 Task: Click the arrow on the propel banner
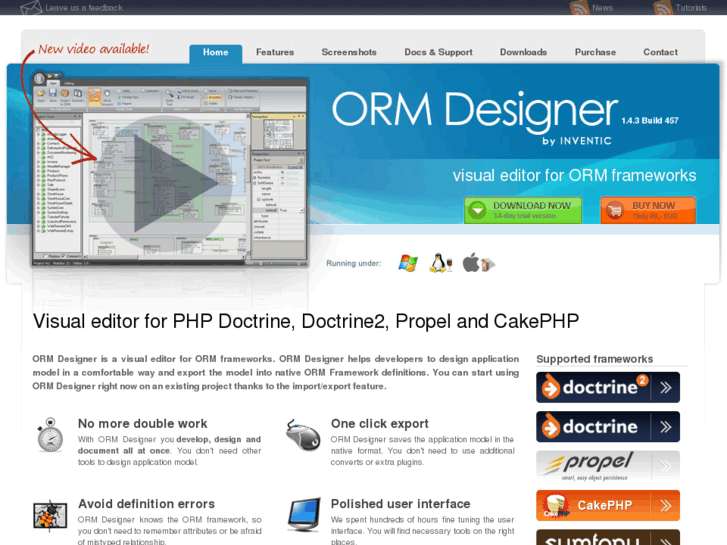[666, 466]
